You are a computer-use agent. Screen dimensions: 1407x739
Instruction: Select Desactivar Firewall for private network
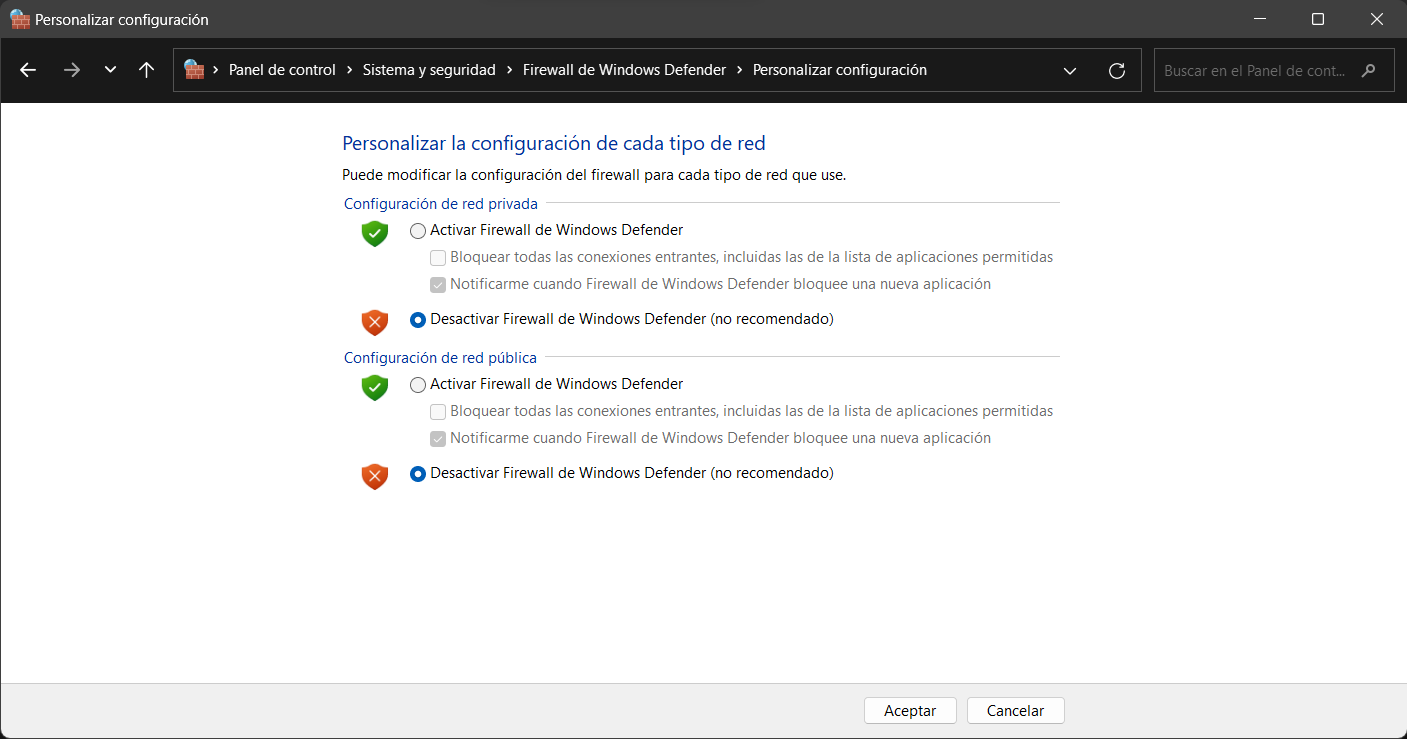click(418, 320)
